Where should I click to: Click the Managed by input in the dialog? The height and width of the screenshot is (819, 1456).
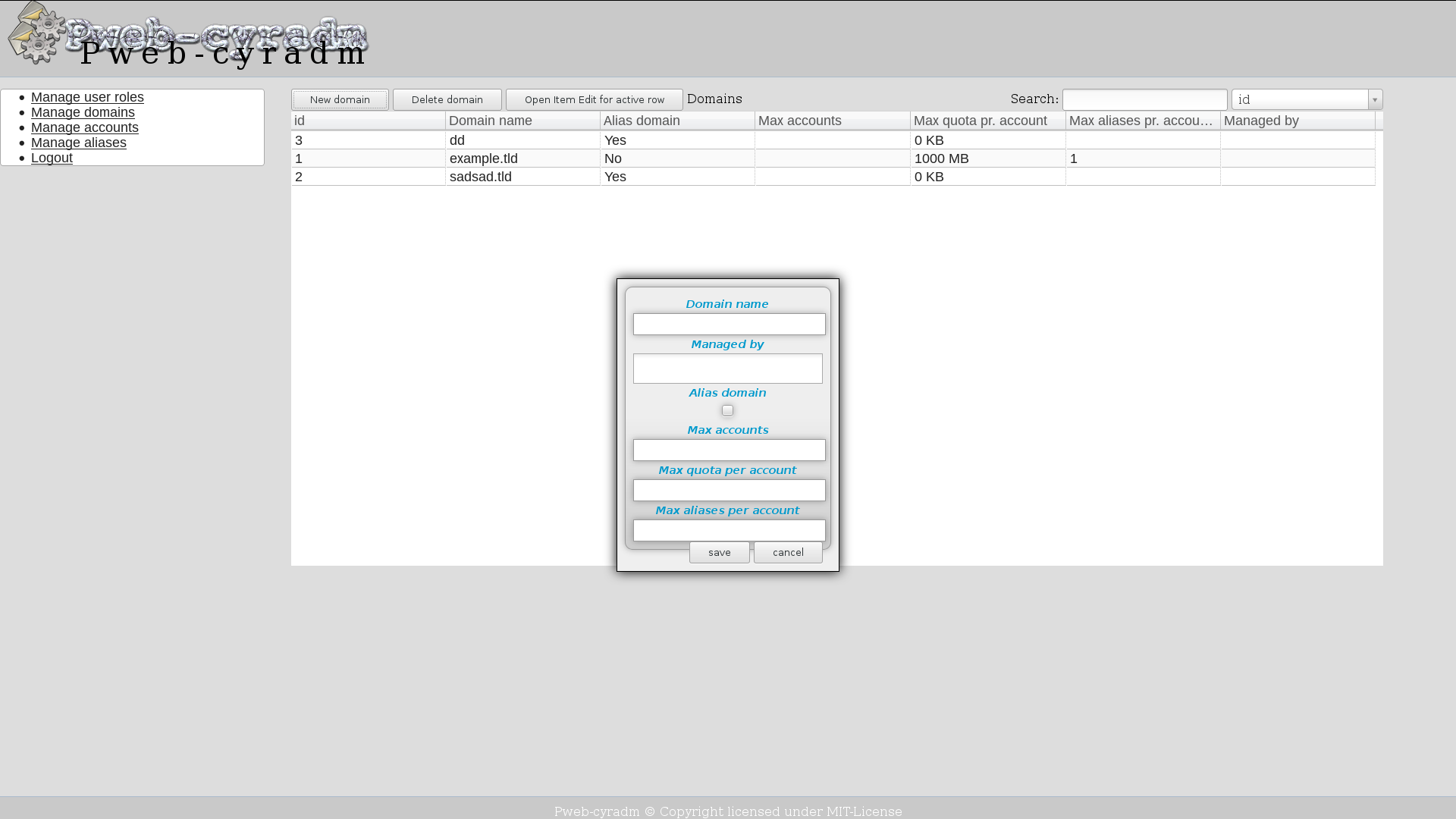click(727, 369)
